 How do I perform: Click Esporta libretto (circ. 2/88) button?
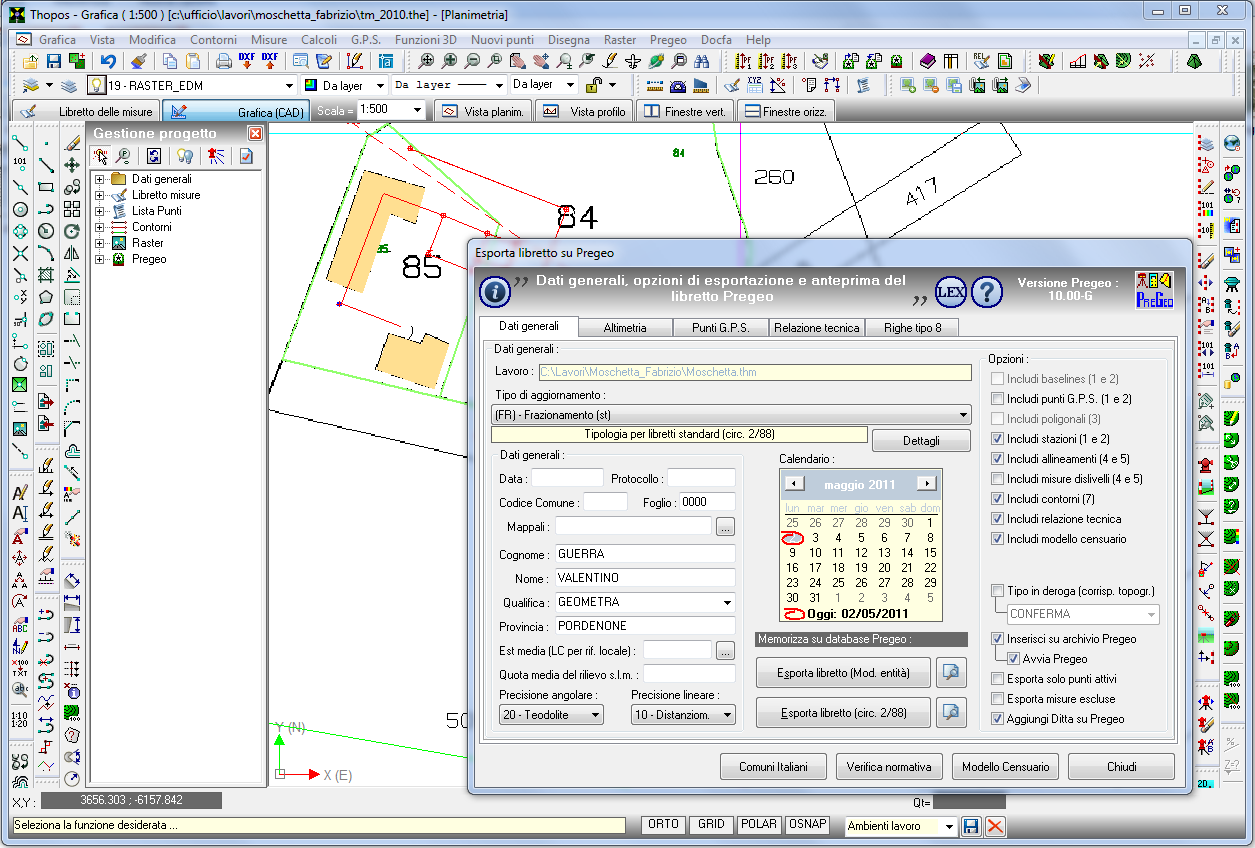(843, 713)
